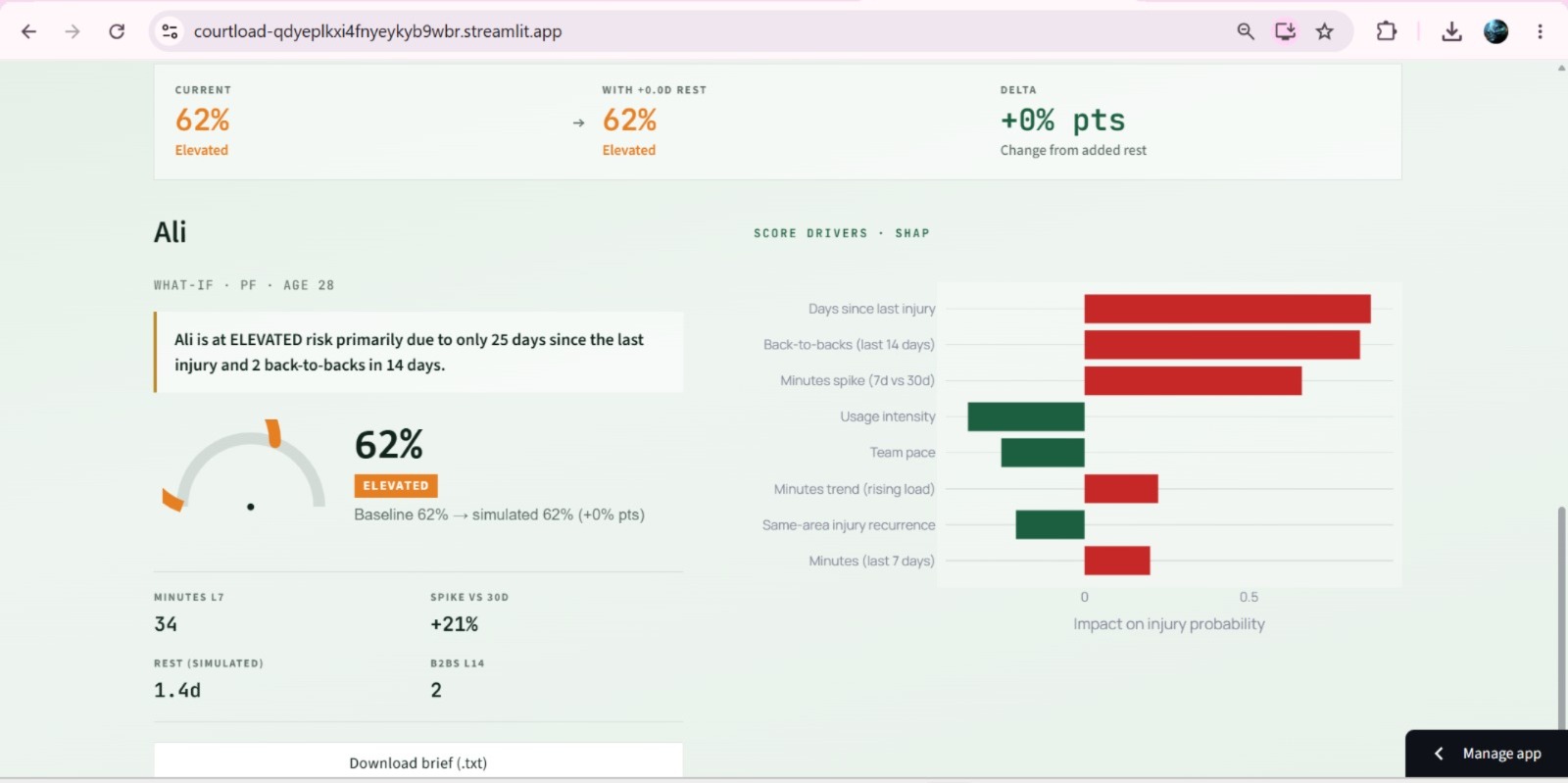Download the brief (.txt) file
The image size is (1568, 783).
(418, 762)
